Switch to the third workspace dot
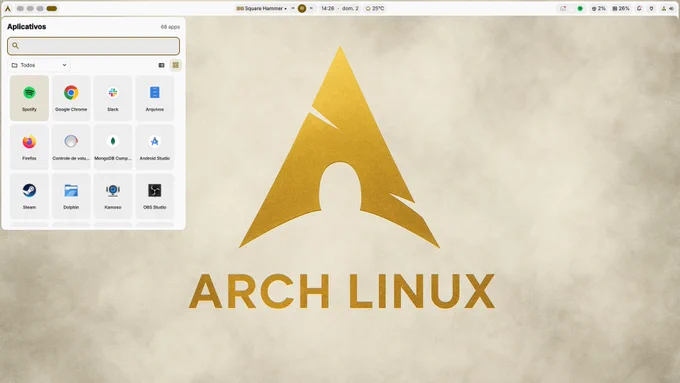Screen dimensions: 680x383 tap(40, 8)
